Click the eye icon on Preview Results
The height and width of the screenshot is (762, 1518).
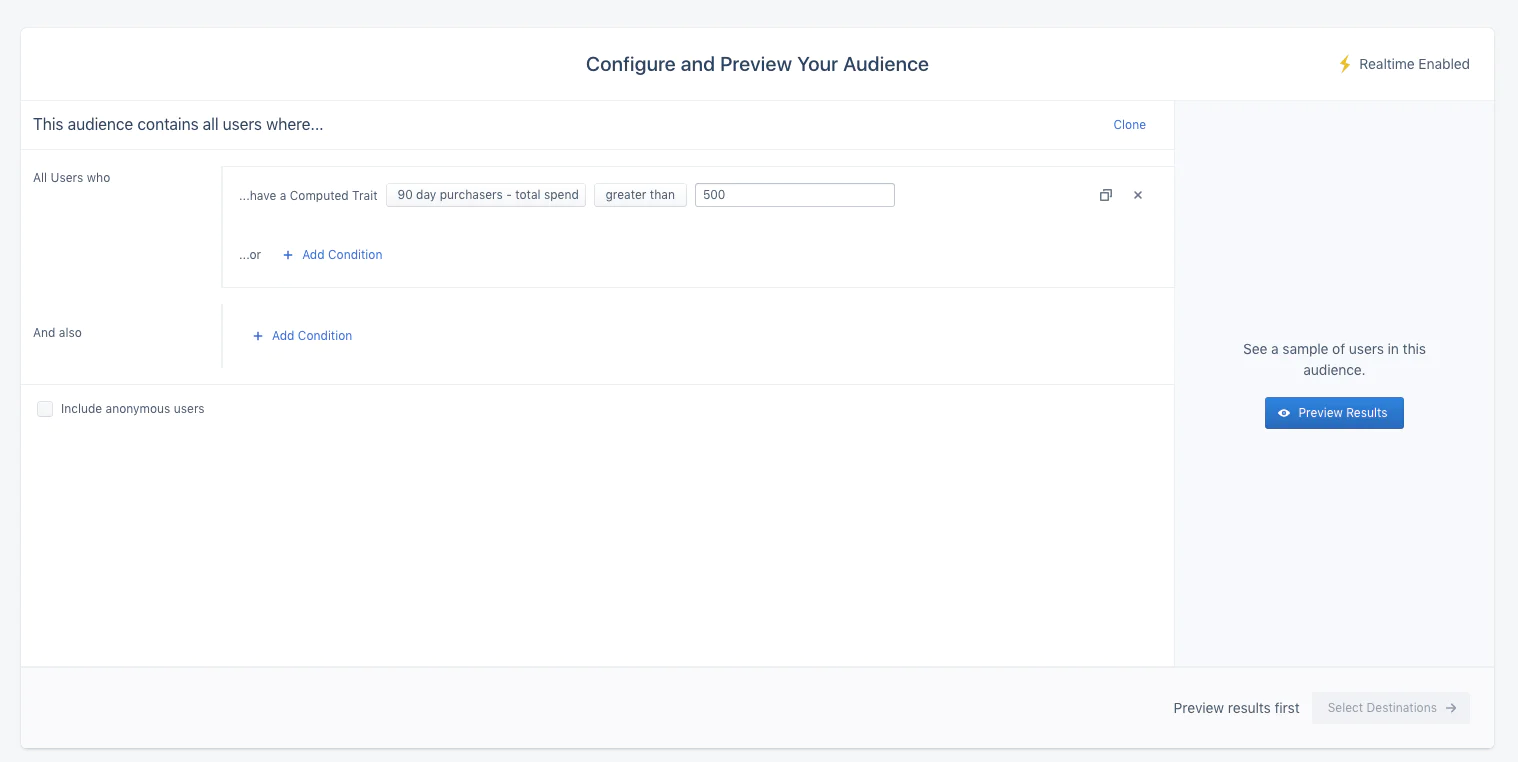[1284, 413]
